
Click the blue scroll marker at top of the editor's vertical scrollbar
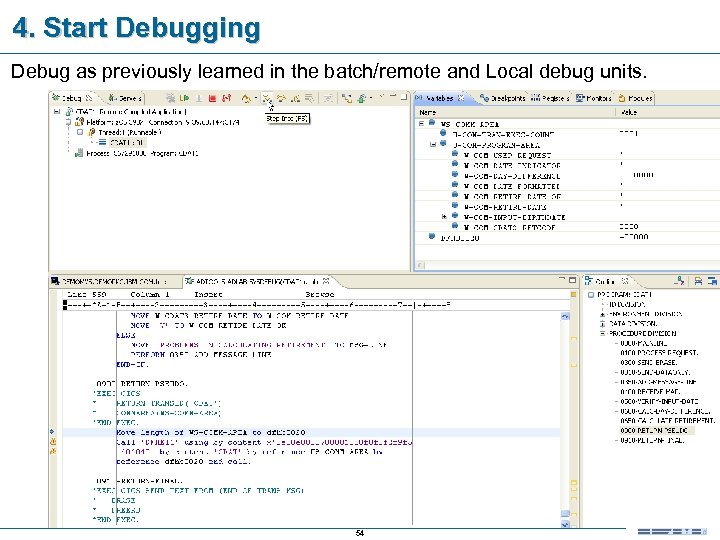point(565,316)
